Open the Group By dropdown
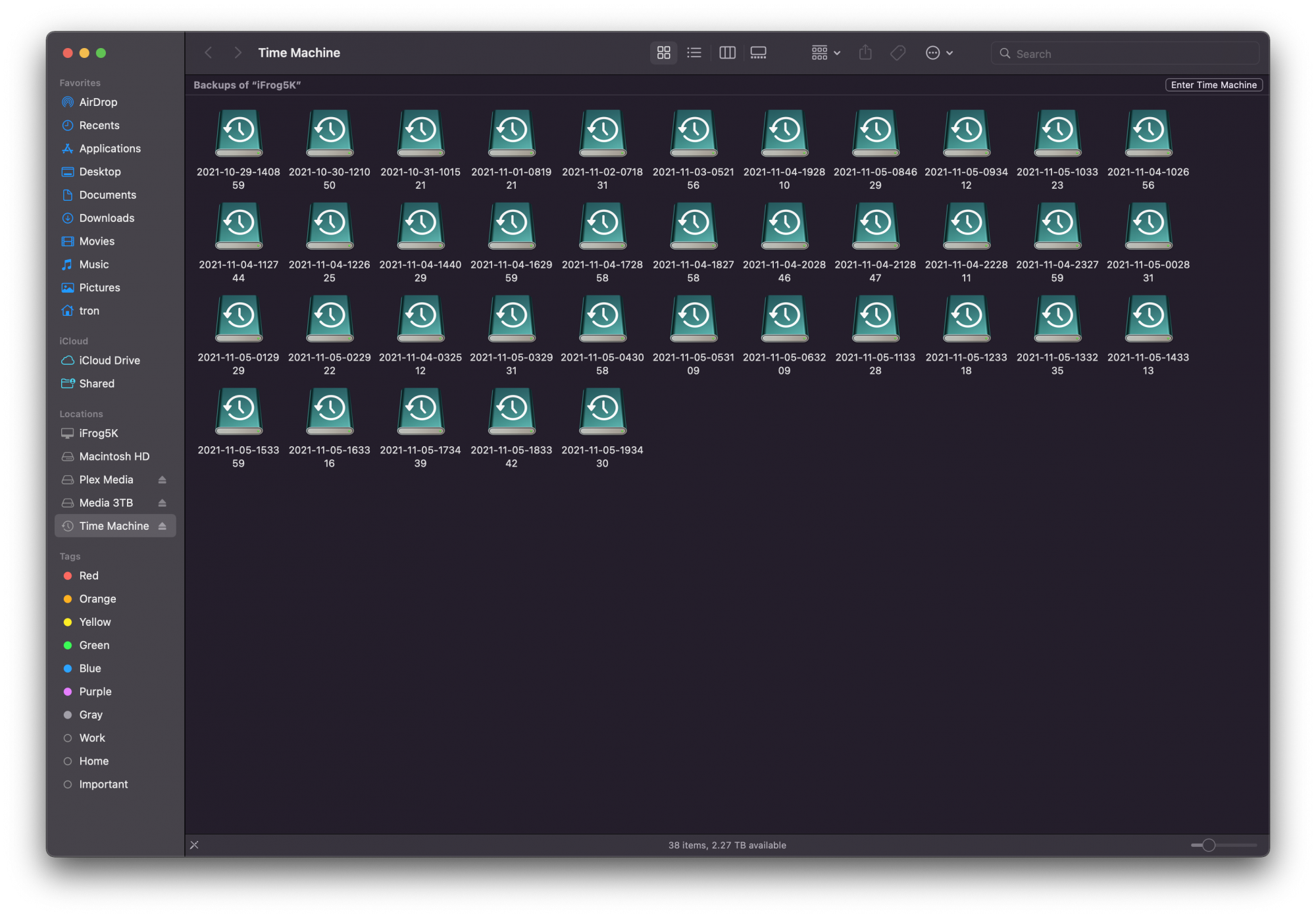Screen dimensions: 1316x918 click(825, 53)
